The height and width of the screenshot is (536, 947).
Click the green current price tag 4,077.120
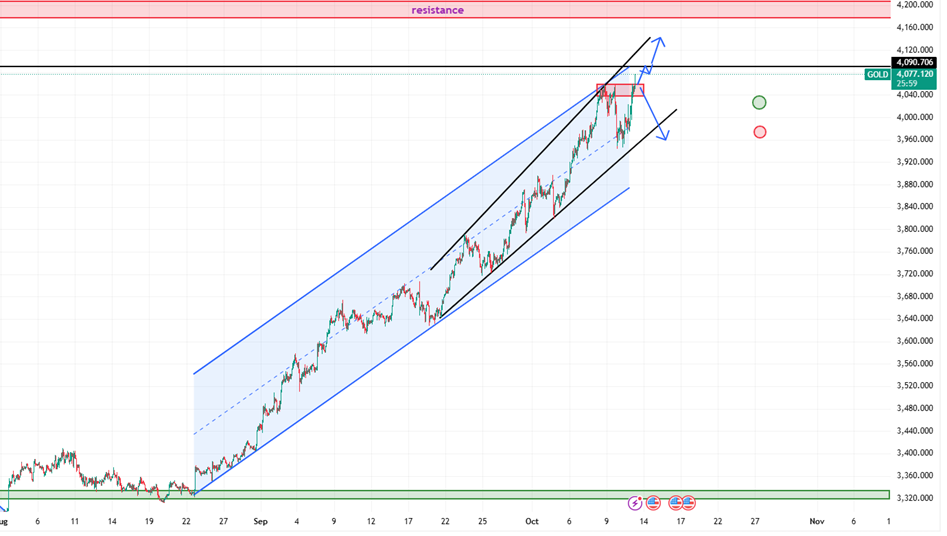click(916, 73)
